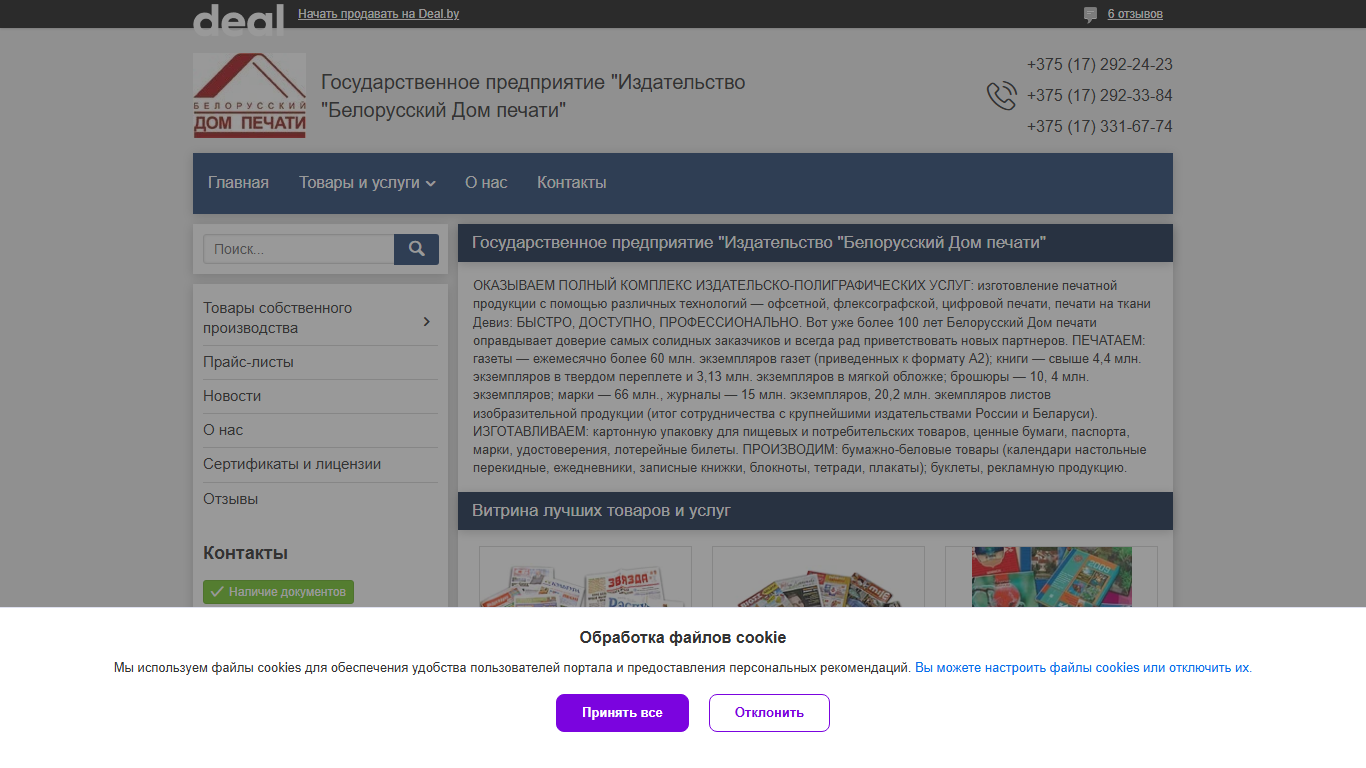
Task: Click phone number +375 (17) 331-67-74
Action: coord(1100,127)
